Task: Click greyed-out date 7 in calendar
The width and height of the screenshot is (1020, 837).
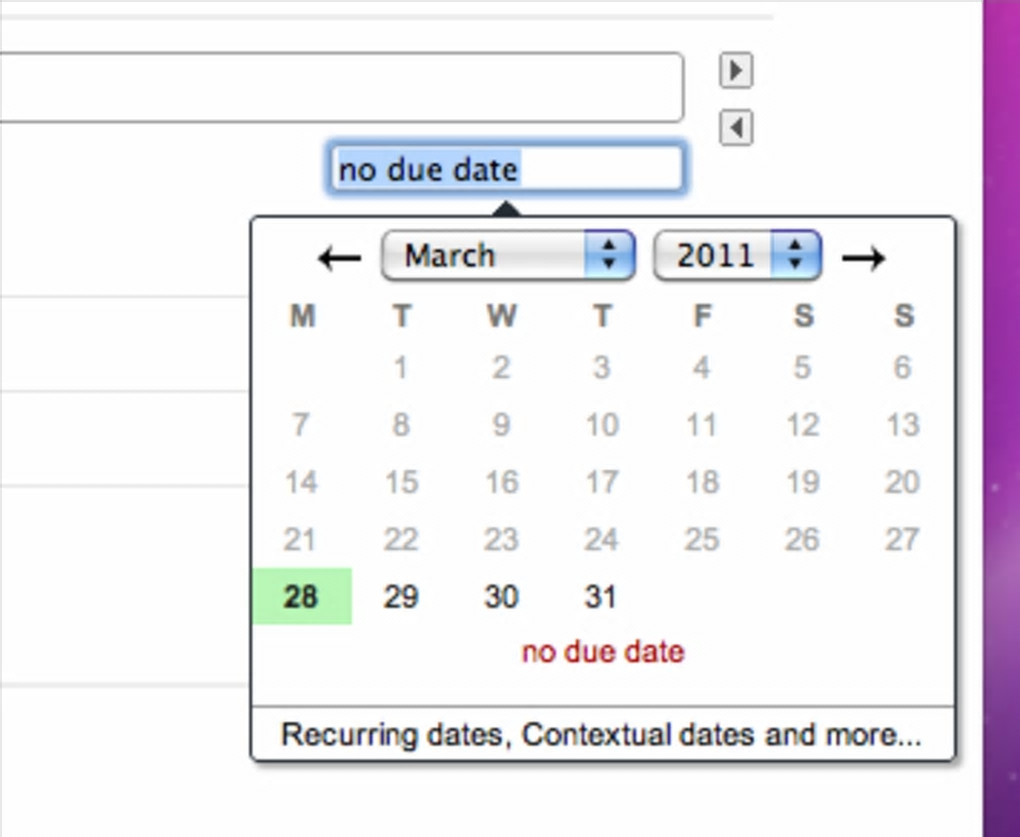Action: point(301,425)
